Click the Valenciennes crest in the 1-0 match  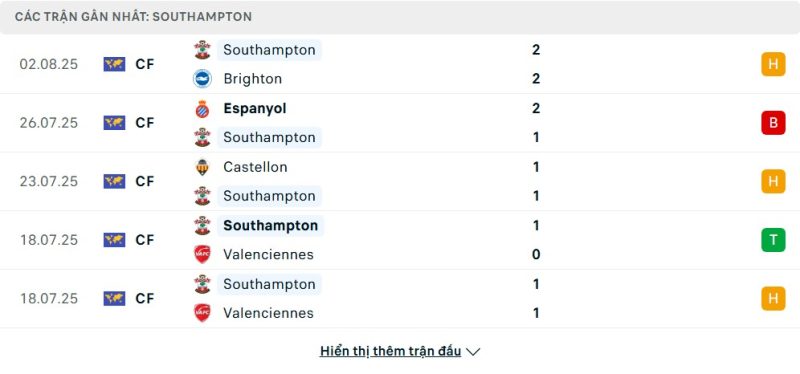pos(203,254)
